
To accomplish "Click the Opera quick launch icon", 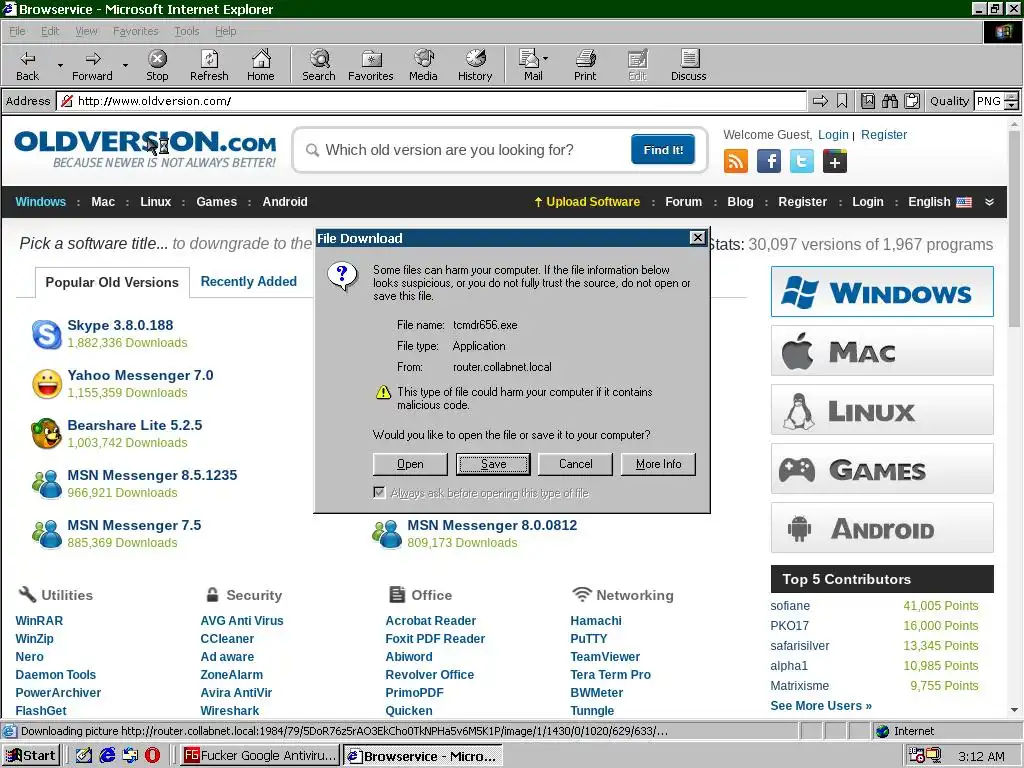I will tap(152, 756).
